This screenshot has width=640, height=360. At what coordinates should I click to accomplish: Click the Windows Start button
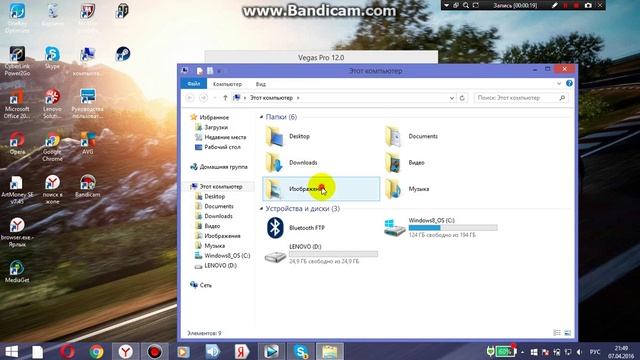tap(11, 351)
